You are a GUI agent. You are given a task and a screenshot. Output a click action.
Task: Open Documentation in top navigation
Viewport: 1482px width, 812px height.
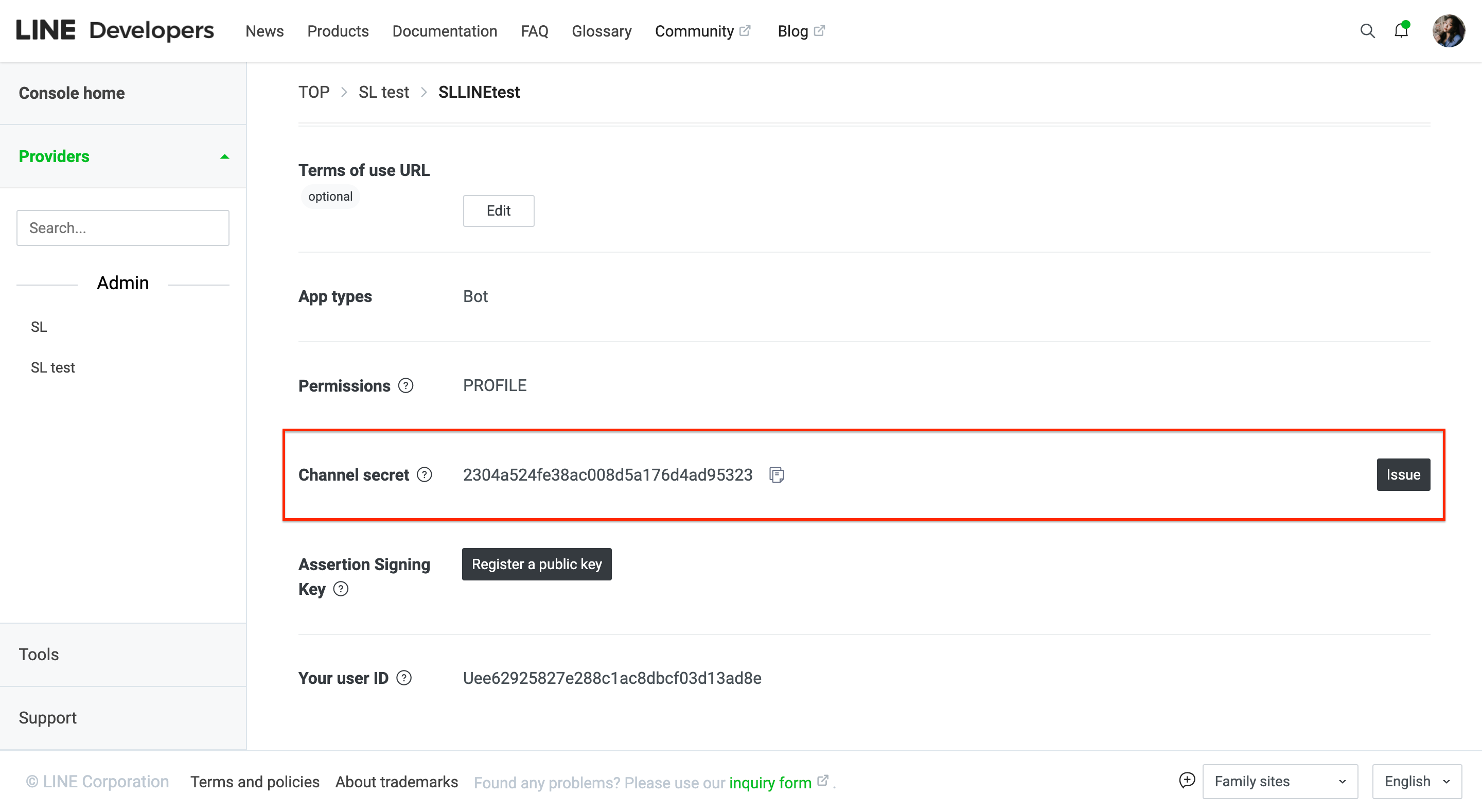(445, 31)
